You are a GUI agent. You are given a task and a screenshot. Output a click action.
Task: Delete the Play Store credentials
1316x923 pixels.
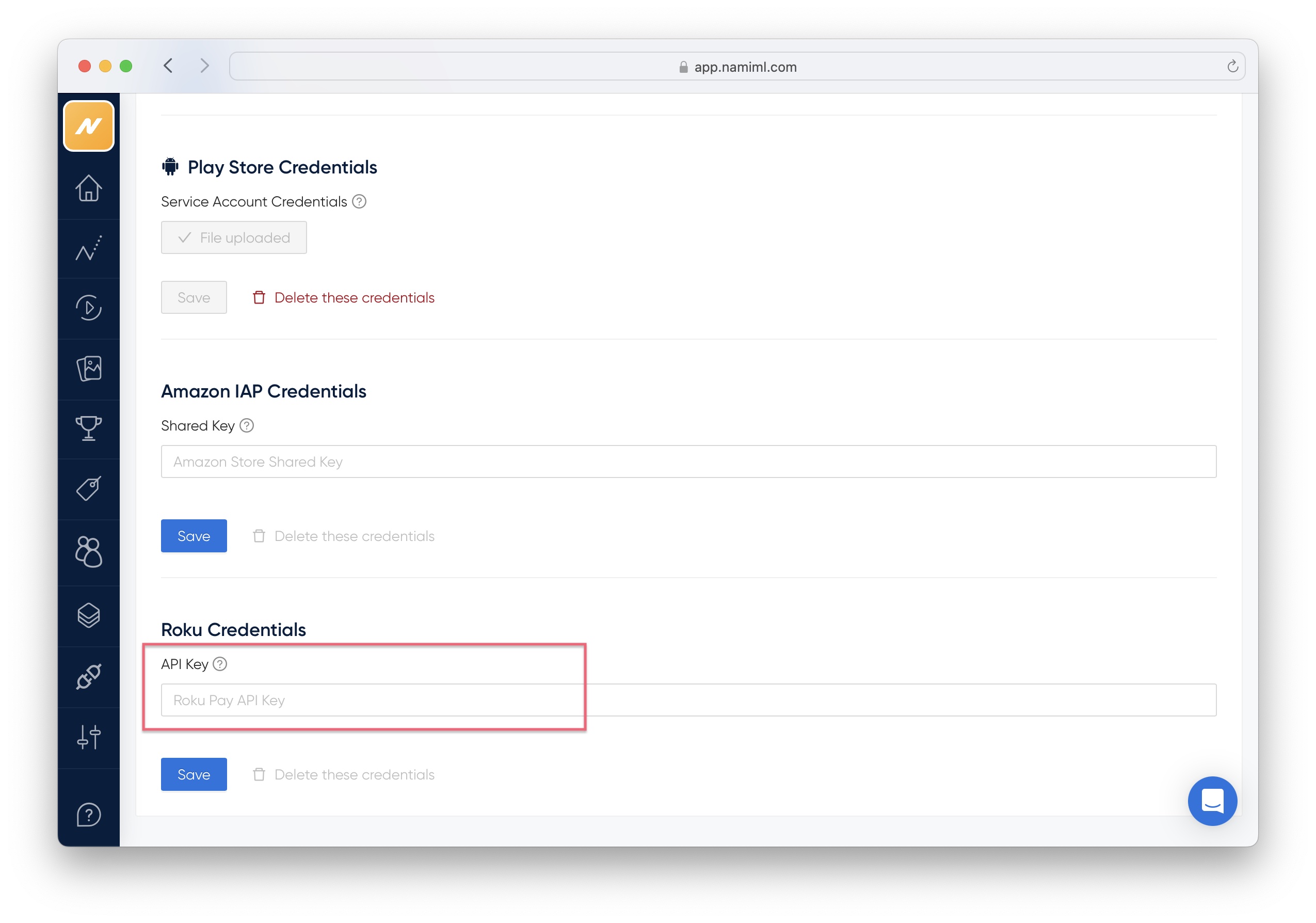click(x=344, y=297)
